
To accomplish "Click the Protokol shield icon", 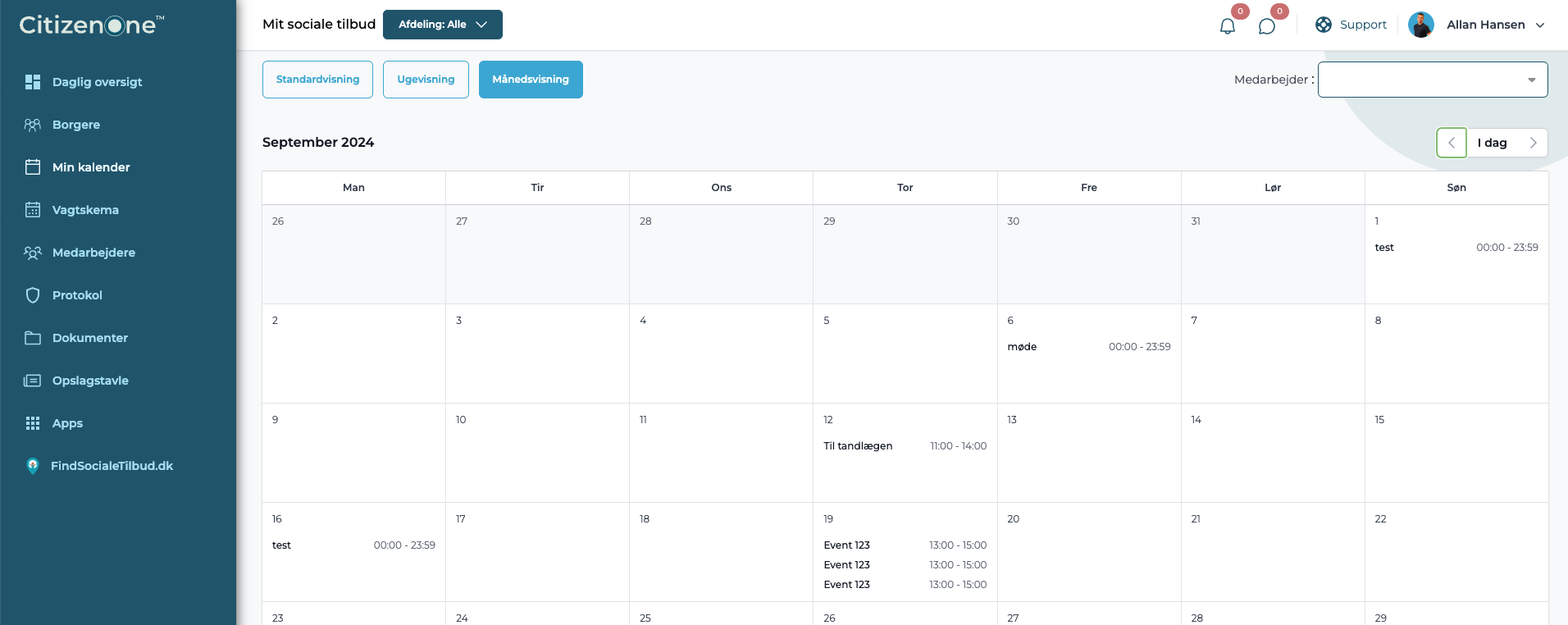I will pyautogui.click(x=33, y=295).
